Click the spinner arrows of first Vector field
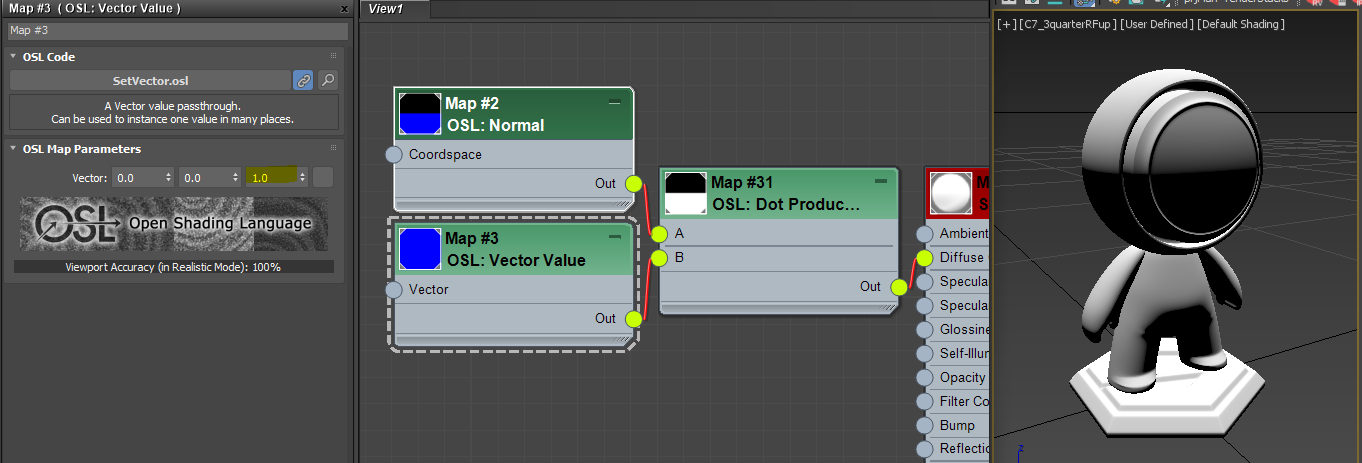The width and height of the screenshot is (1362, 463). tap(168, 177)
